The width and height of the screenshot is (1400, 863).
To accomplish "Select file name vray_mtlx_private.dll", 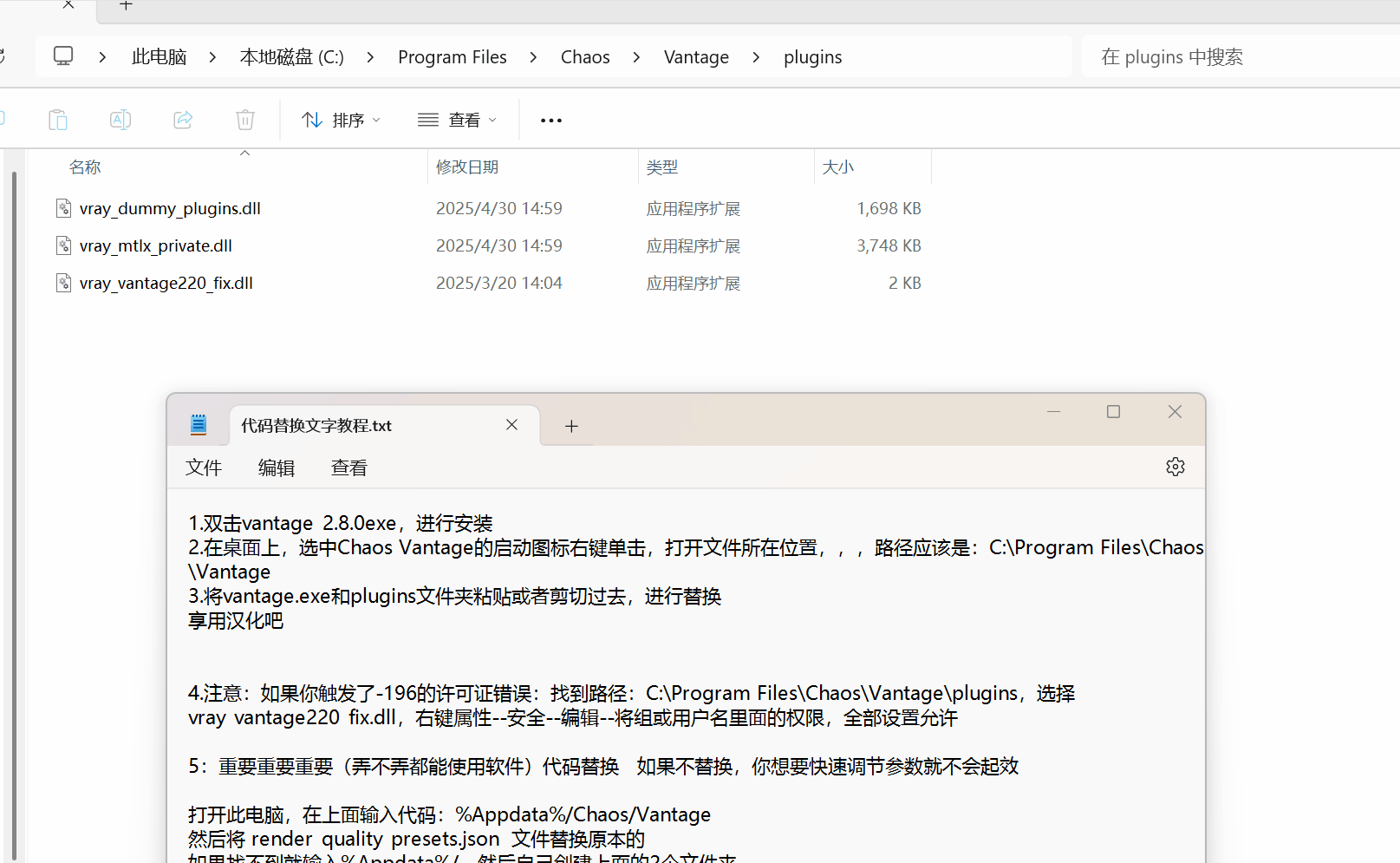I will [156, 245].
